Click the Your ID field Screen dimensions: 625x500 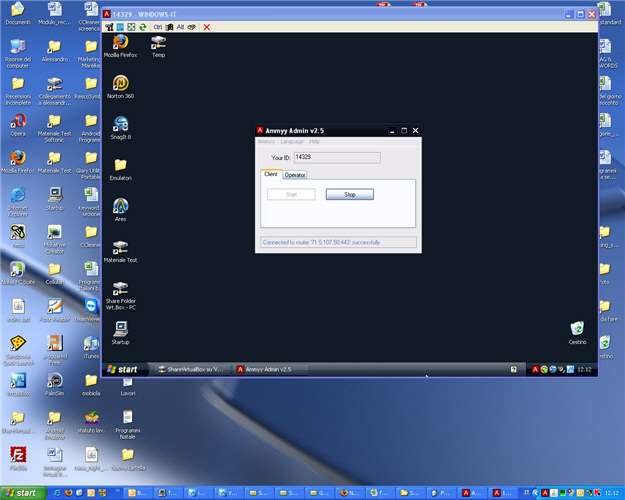click(336, 157)
